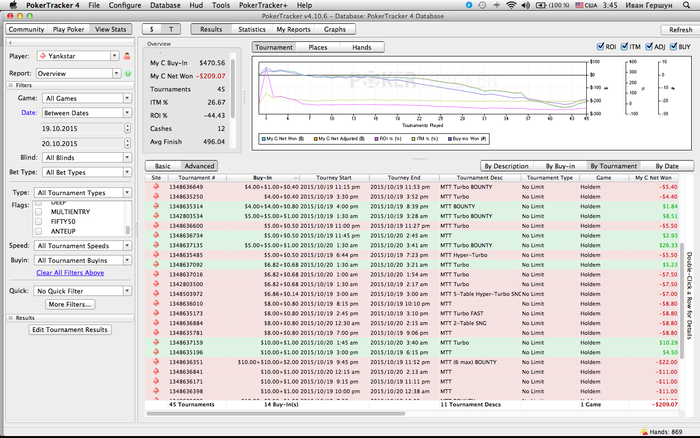Click the Wi-Fi status icon
The height and width of the screenshot is (438, 700).
tap(511, 5)
